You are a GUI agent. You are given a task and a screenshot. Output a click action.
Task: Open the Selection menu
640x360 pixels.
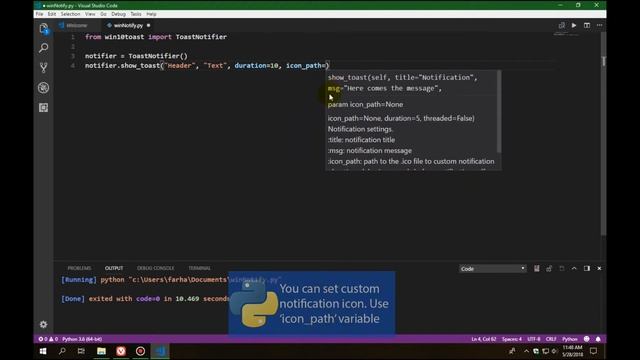click(70, 14)
